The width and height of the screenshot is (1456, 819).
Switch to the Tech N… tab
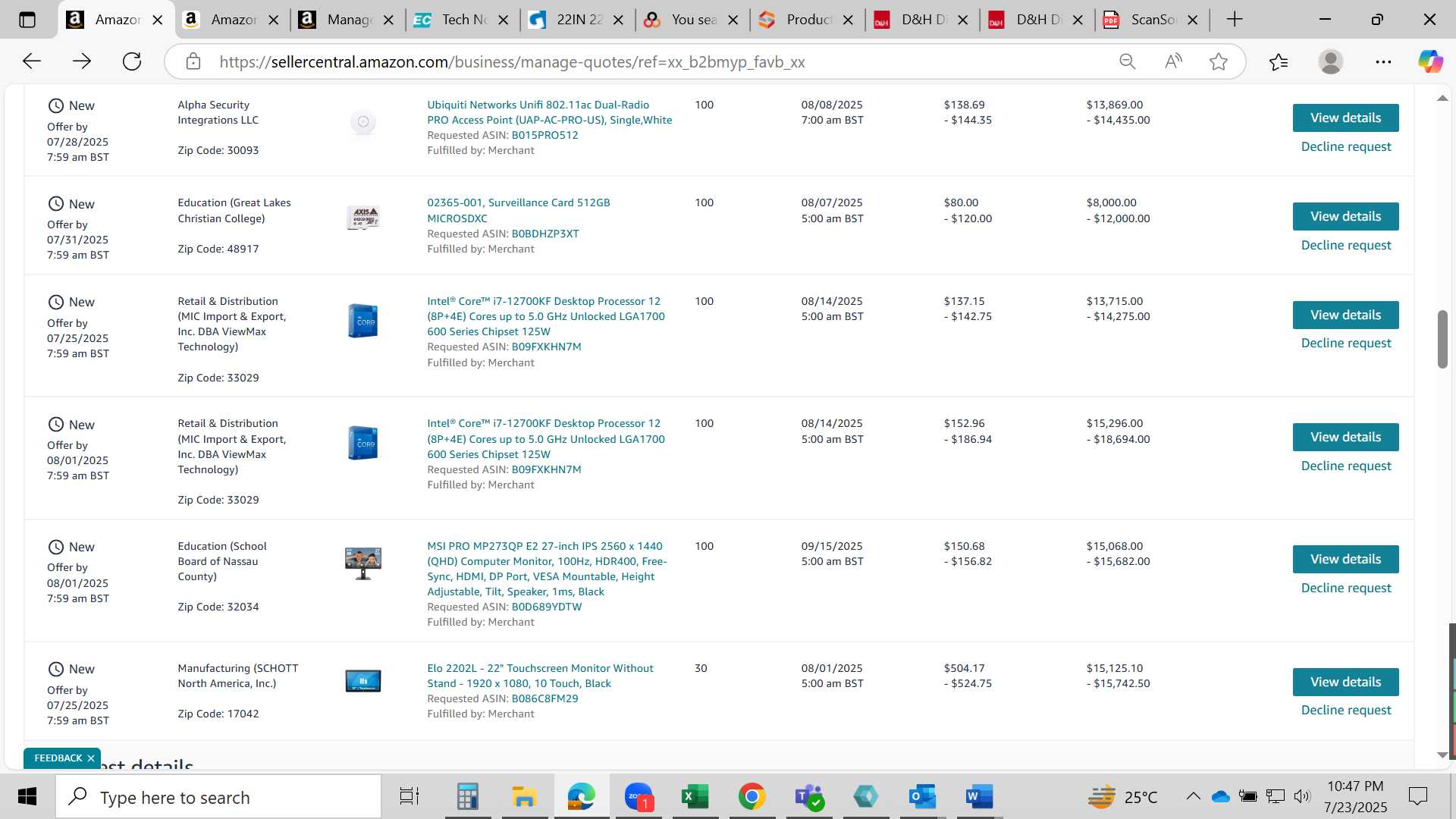pos(461,20)
